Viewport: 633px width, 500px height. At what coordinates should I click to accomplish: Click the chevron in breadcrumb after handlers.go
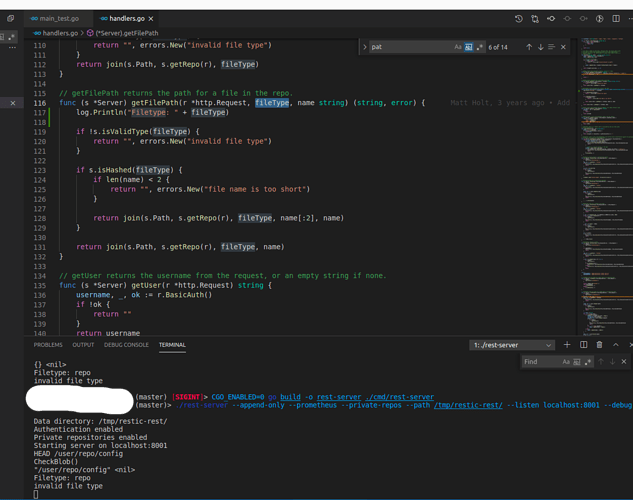pos(82,33)
